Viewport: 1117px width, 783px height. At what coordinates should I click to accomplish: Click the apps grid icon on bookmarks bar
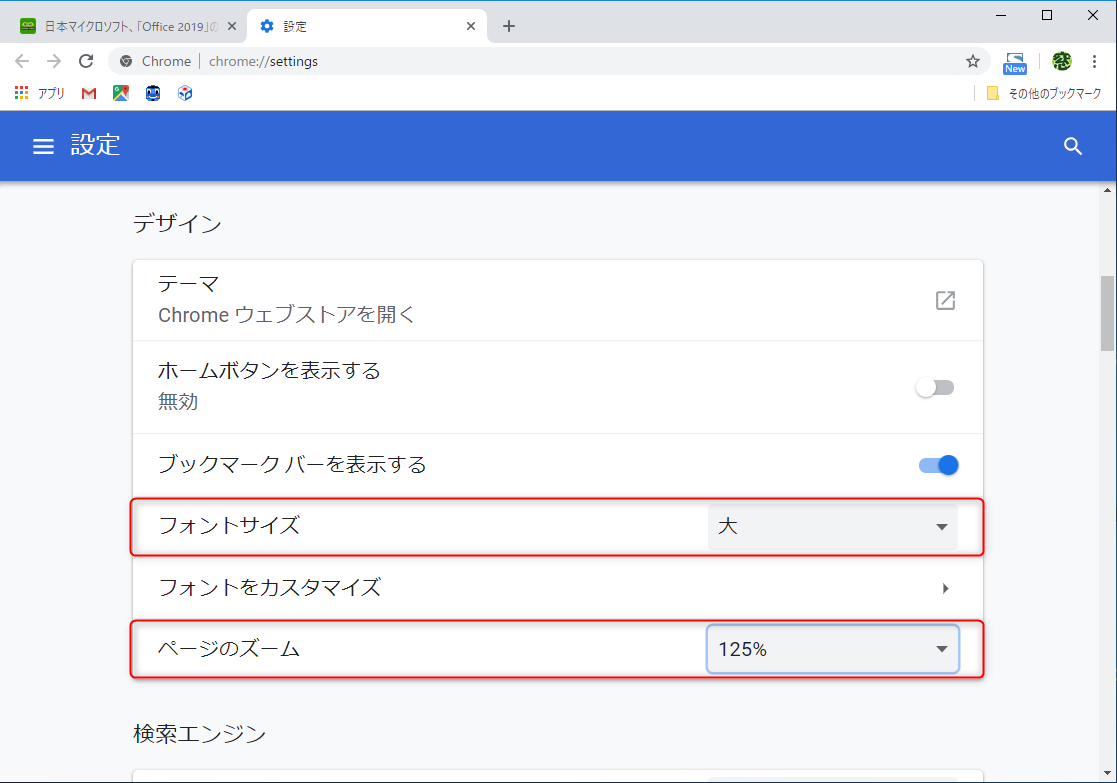(20, 93)
